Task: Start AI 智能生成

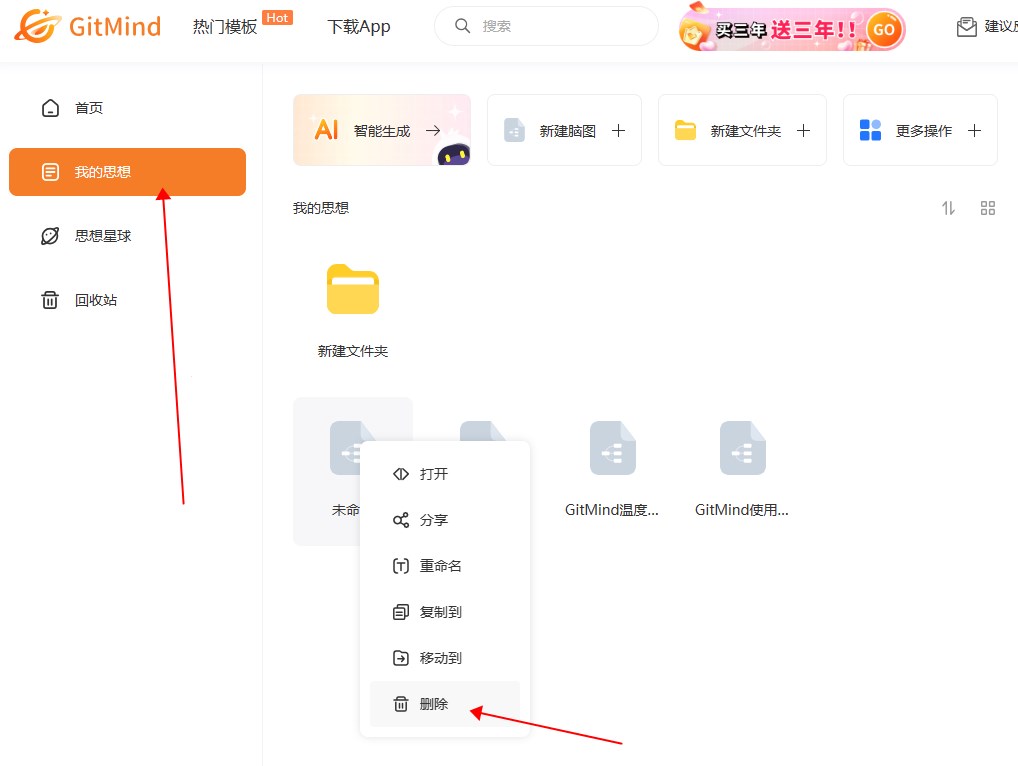Action: [x=382, y=130]
